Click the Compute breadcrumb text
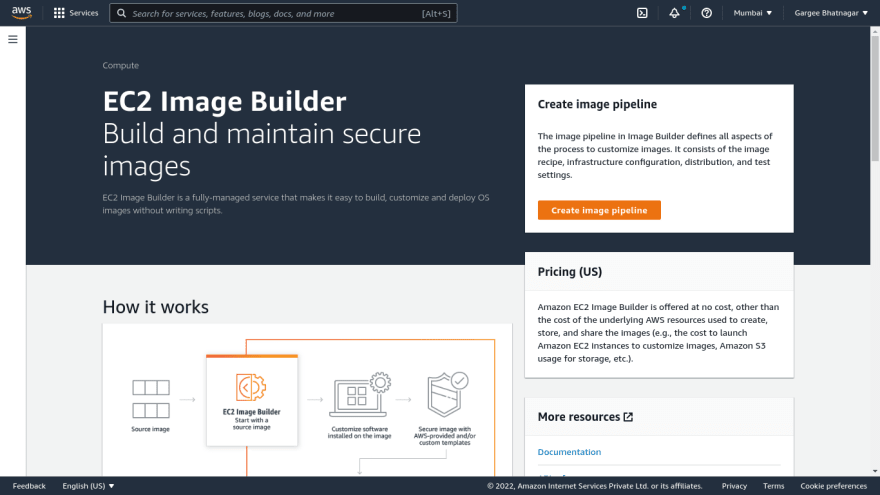Viewport: 880px width, 495px height. pyautogui.click(x=121, y=66)
